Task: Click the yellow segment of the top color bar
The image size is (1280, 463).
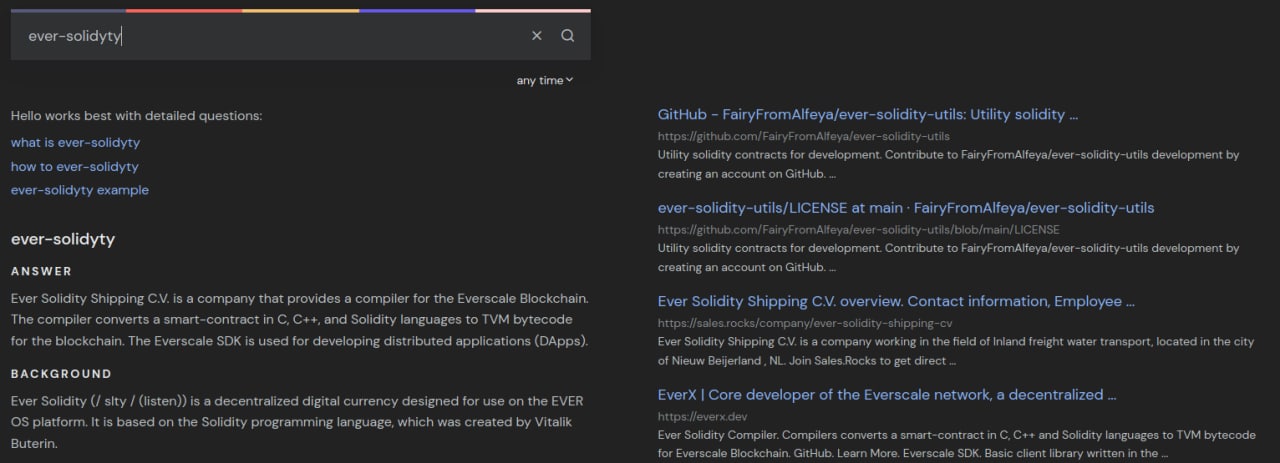Action: (300, 11)
